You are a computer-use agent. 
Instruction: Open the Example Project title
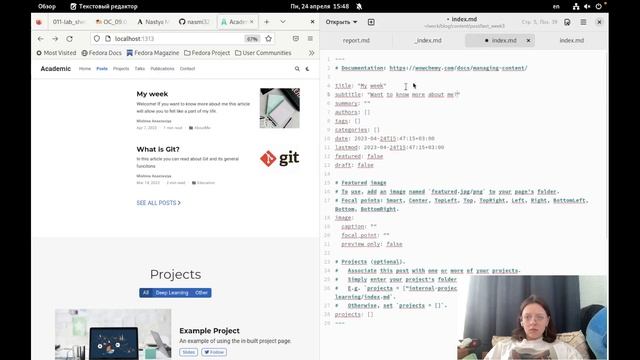(x=209, y=331)
